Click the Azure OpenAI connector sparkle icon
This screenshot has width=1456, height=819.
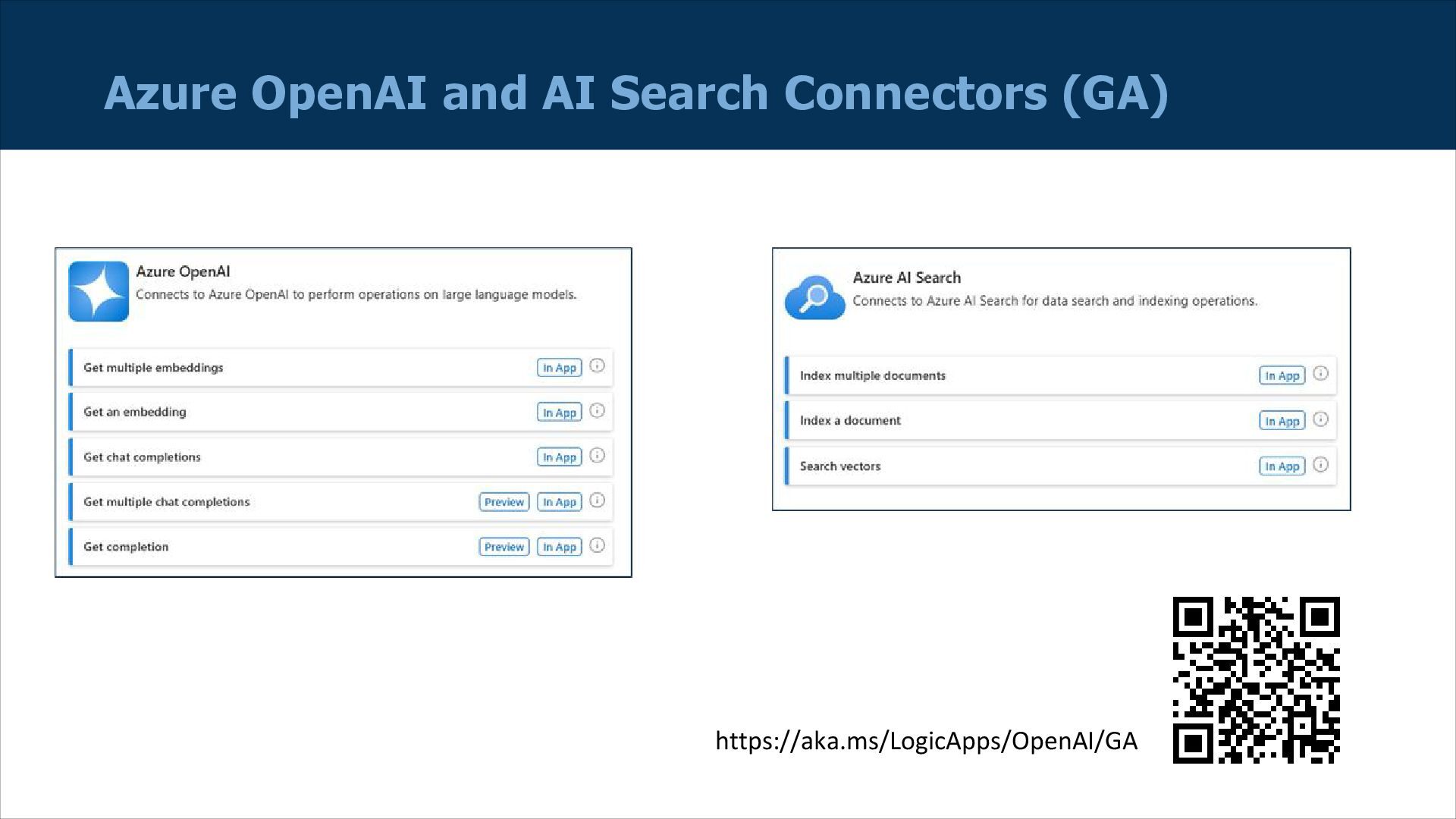[x=99, y=291]
